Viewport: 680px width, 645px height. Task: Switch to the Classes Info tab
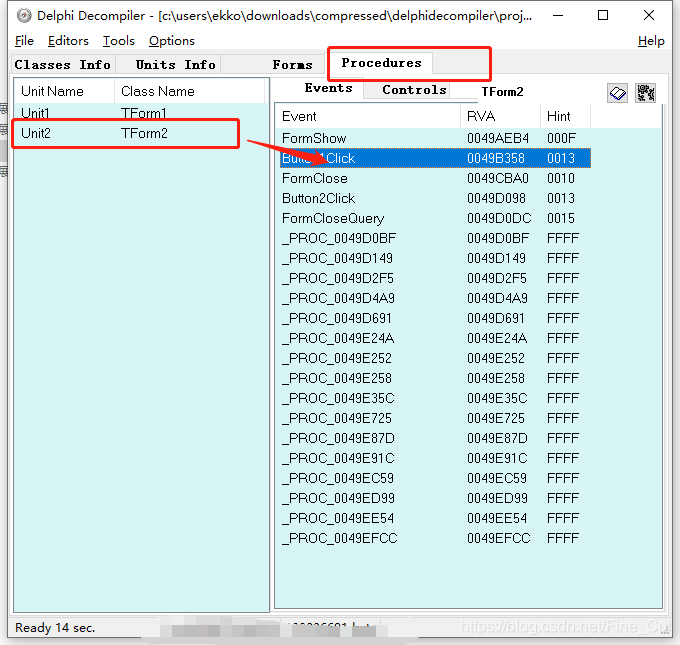tap(62, 65)
